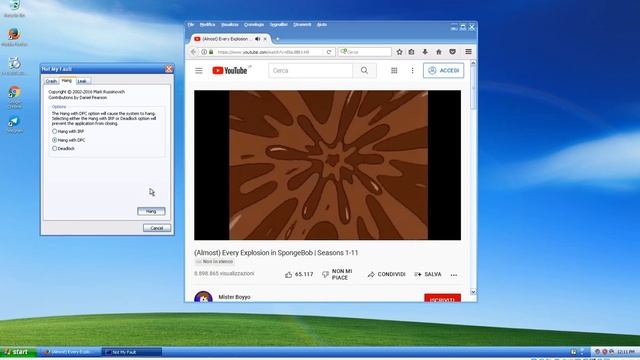Click Cancel in Not My Fault dialog

[157, 228]
